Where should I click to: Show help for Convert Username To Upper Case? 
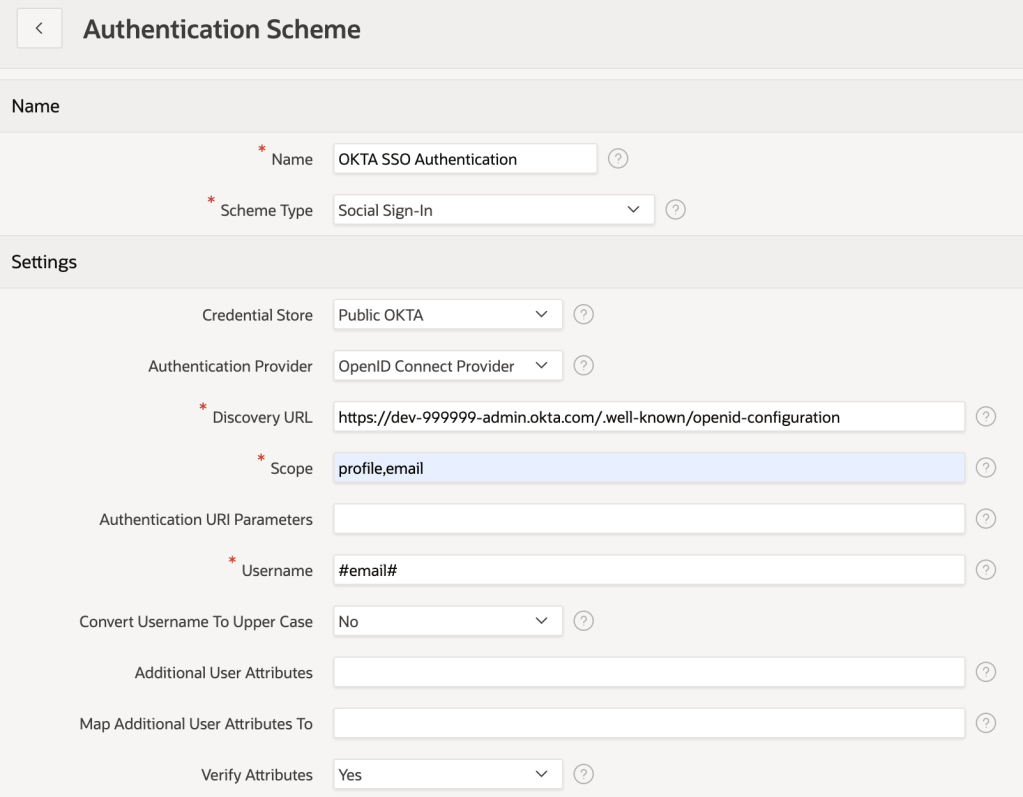point(584,621)
